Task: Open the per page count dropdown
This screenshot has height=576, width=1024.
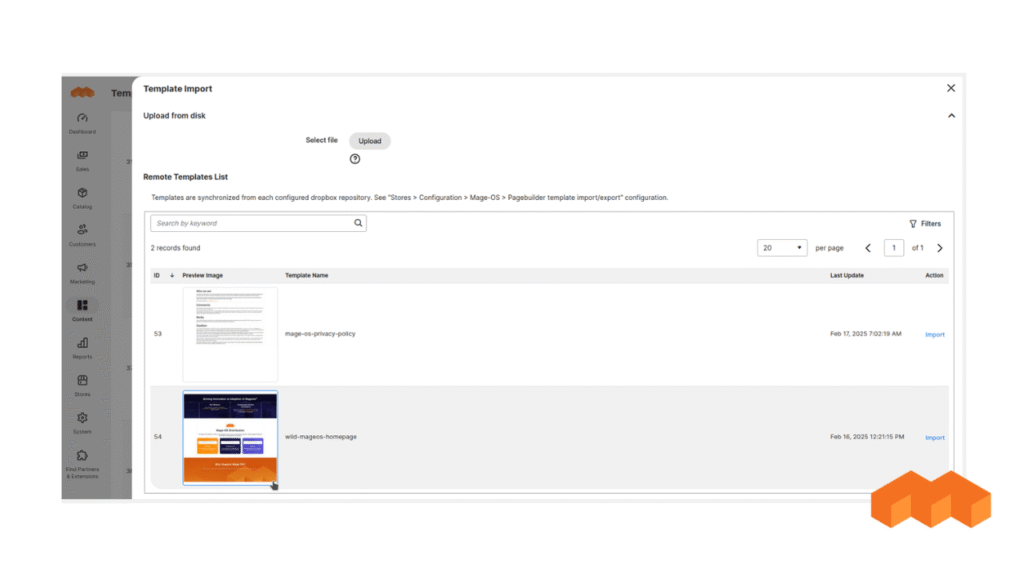Action: coord(782,246)
